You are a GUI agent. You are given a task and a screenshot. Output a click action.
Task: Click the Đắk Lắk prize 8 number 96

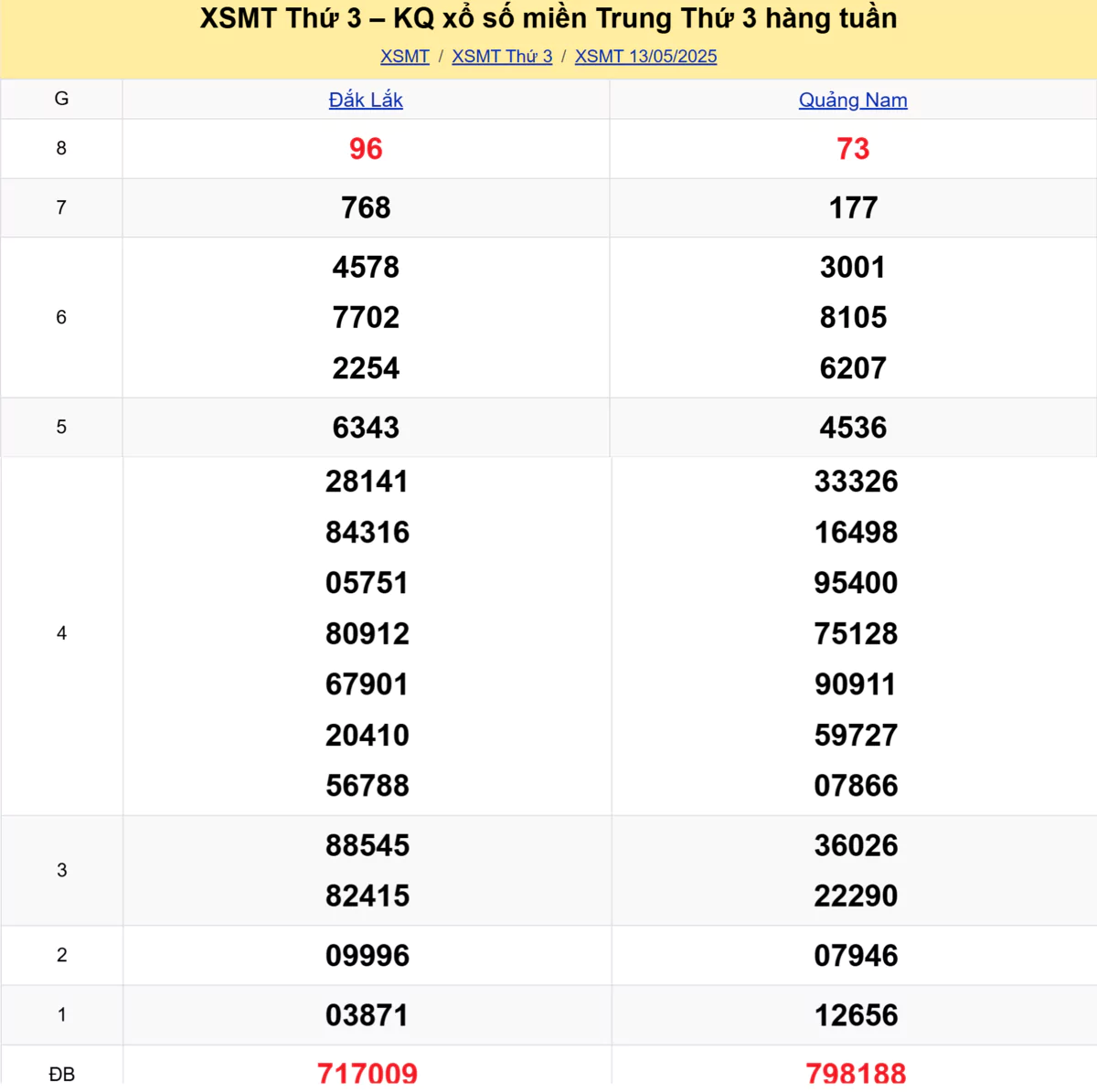point(366,149)
